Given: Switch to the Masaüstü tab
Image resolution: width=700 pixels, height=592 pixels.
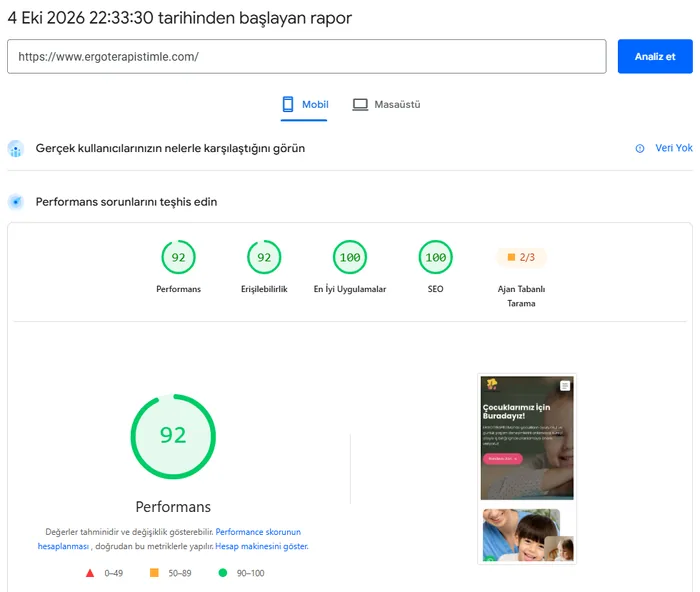Looking at the screenshot, I should click(x=386, y=104).
